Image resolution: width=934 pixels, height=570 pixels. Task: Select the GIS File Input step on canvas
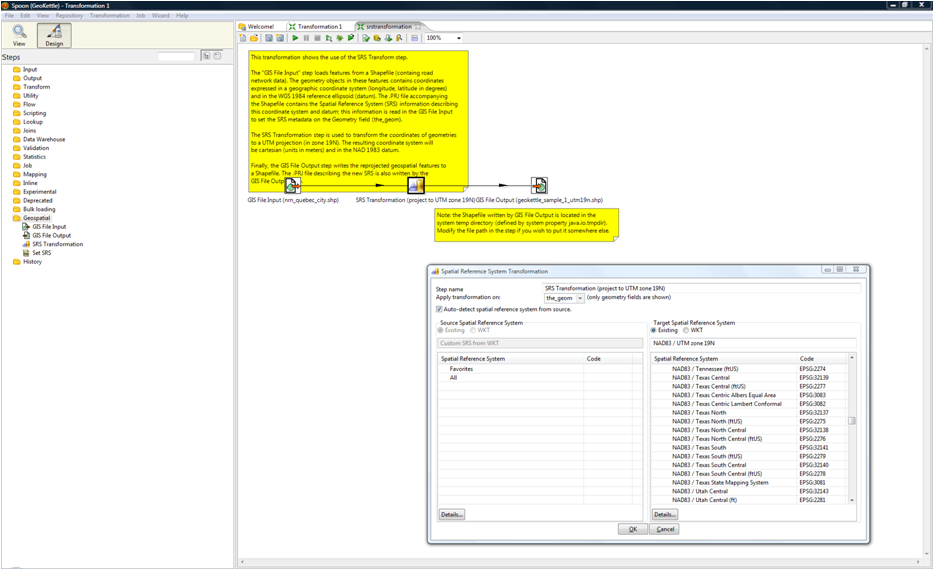point(292,185)
